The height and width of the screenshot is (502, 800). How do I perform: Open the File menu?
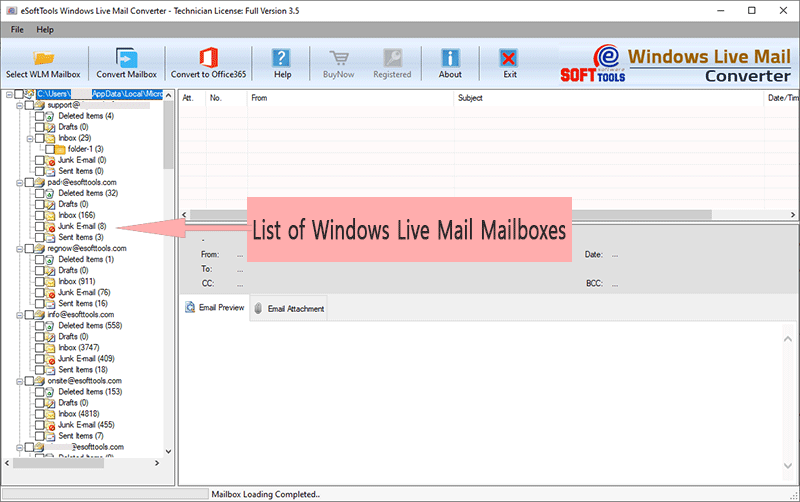tap(17, 30)
